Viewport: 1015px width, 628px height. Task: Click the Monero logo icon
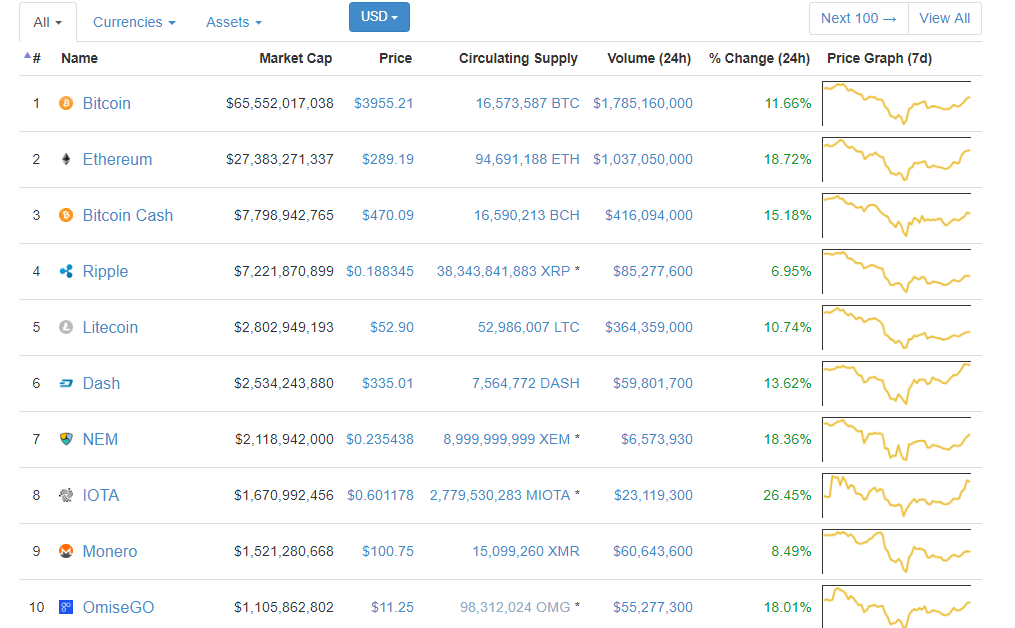click(66, 551)
